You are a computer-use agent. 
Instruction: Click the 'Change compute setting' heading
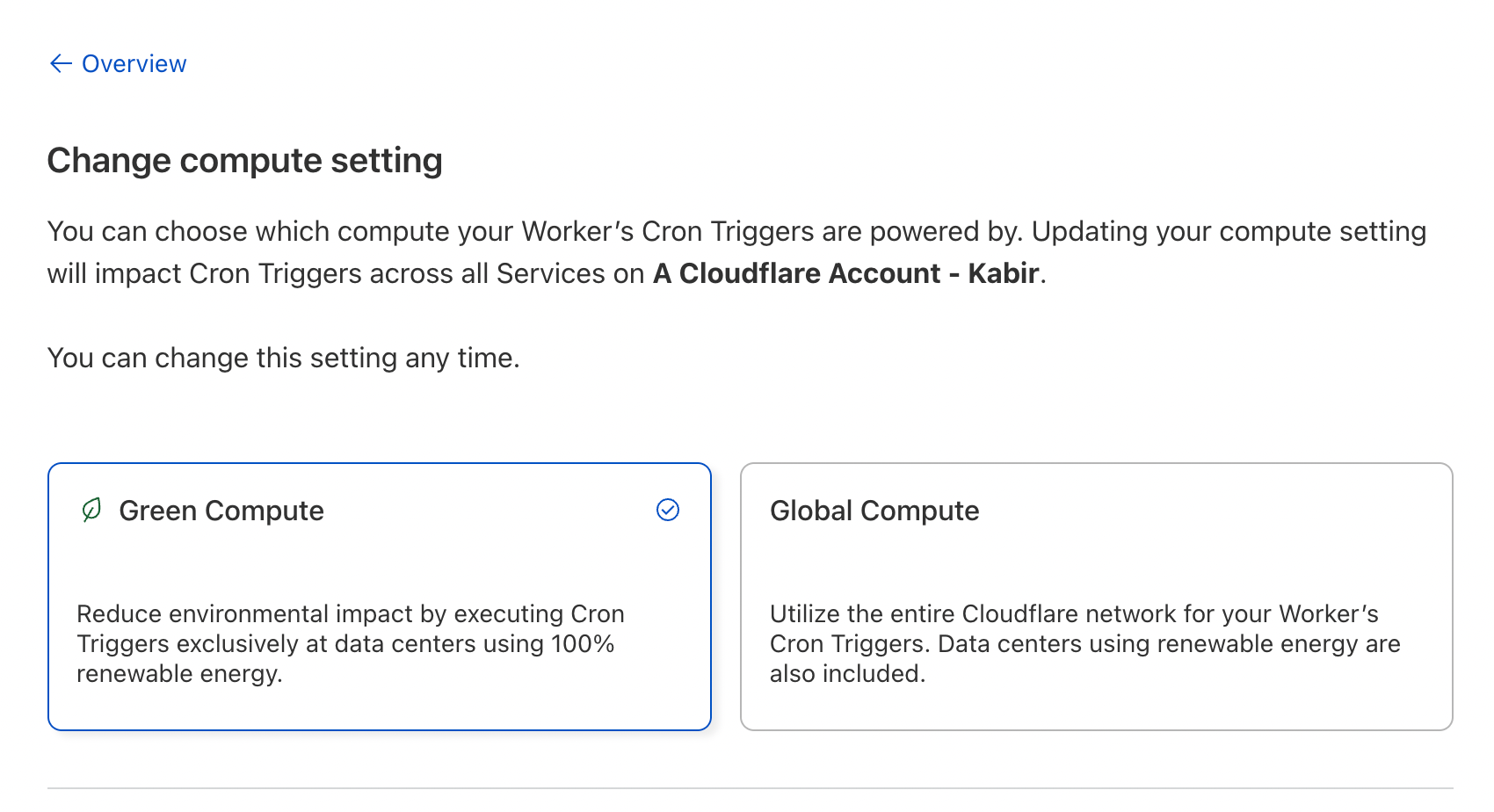244,161
